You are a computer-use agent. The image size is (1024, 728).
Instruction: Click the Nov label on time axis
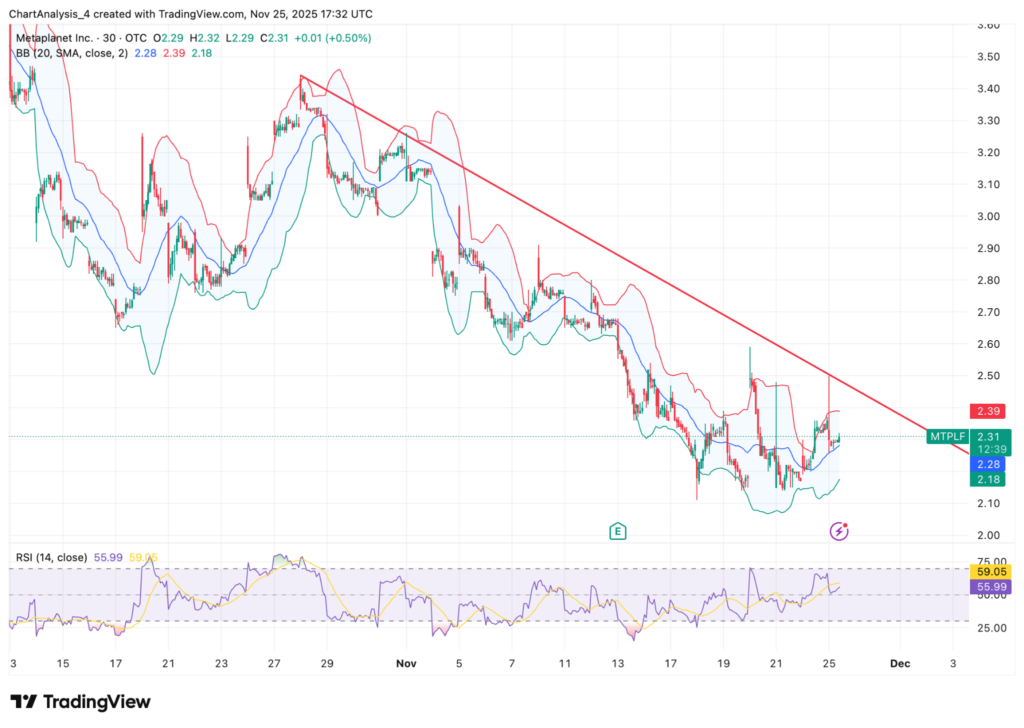[x=406, y=663]
